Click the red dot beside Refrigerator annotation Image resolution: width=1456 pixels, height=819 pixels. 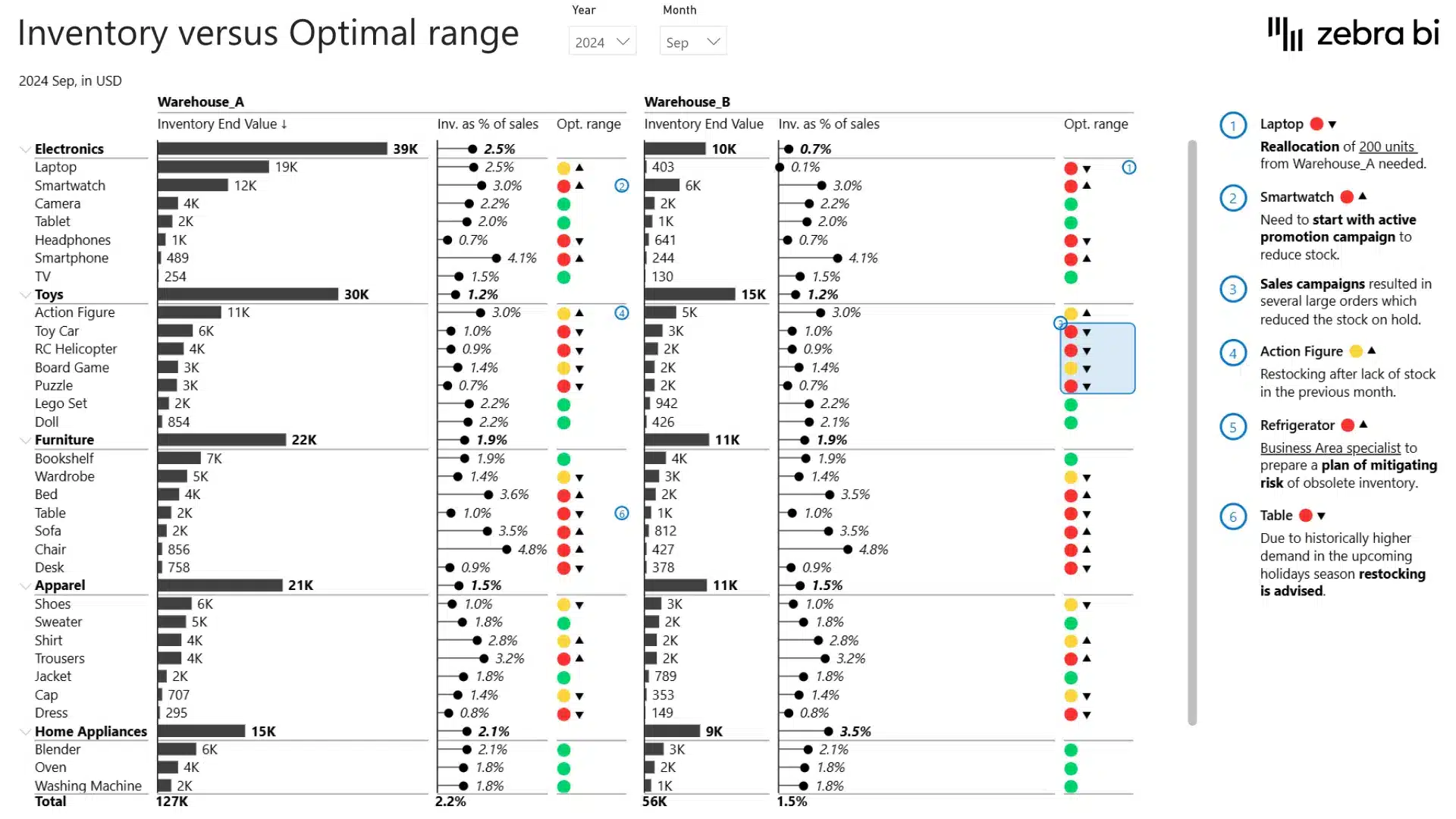coord(1348,425)
